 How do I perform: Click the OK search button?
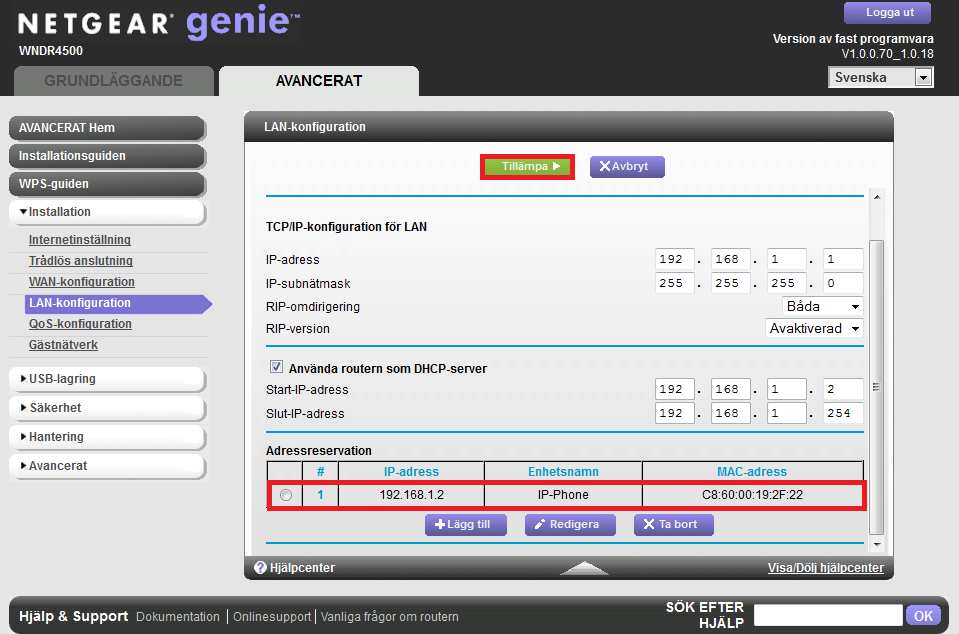tap(924, 616)
